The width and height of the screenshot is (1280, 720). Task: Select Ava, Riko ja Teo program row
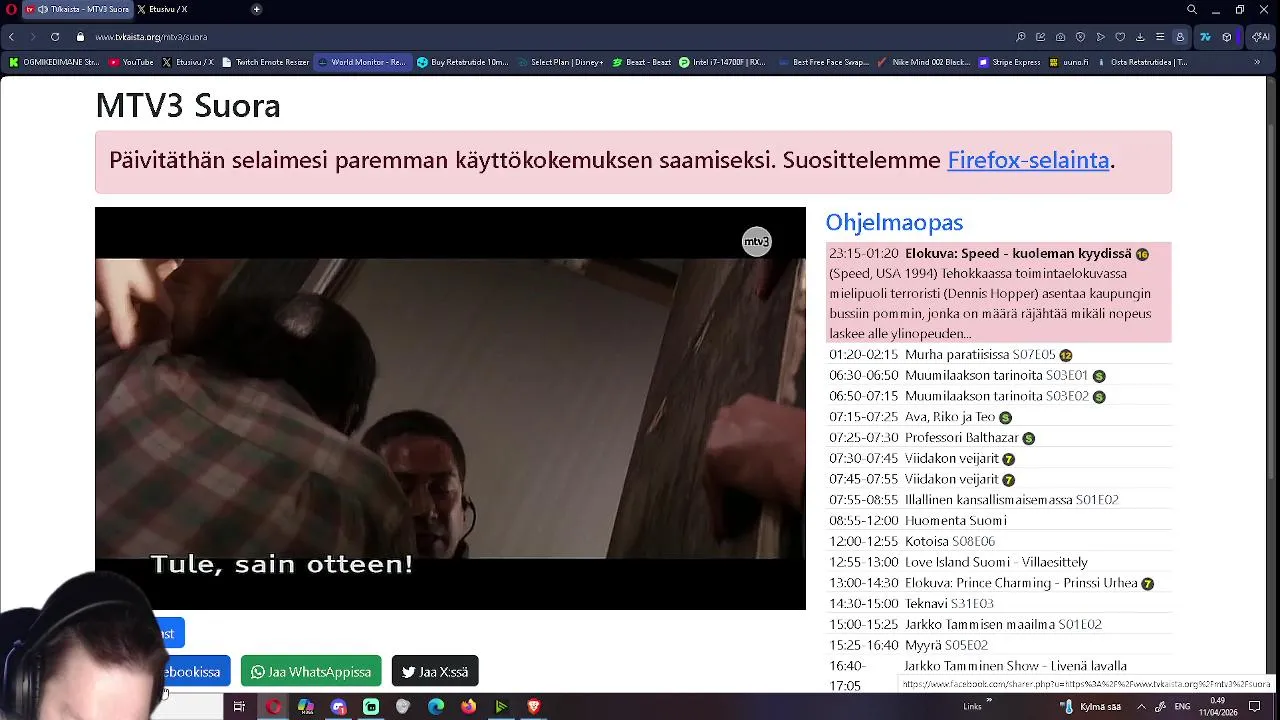tap(998, 417)
